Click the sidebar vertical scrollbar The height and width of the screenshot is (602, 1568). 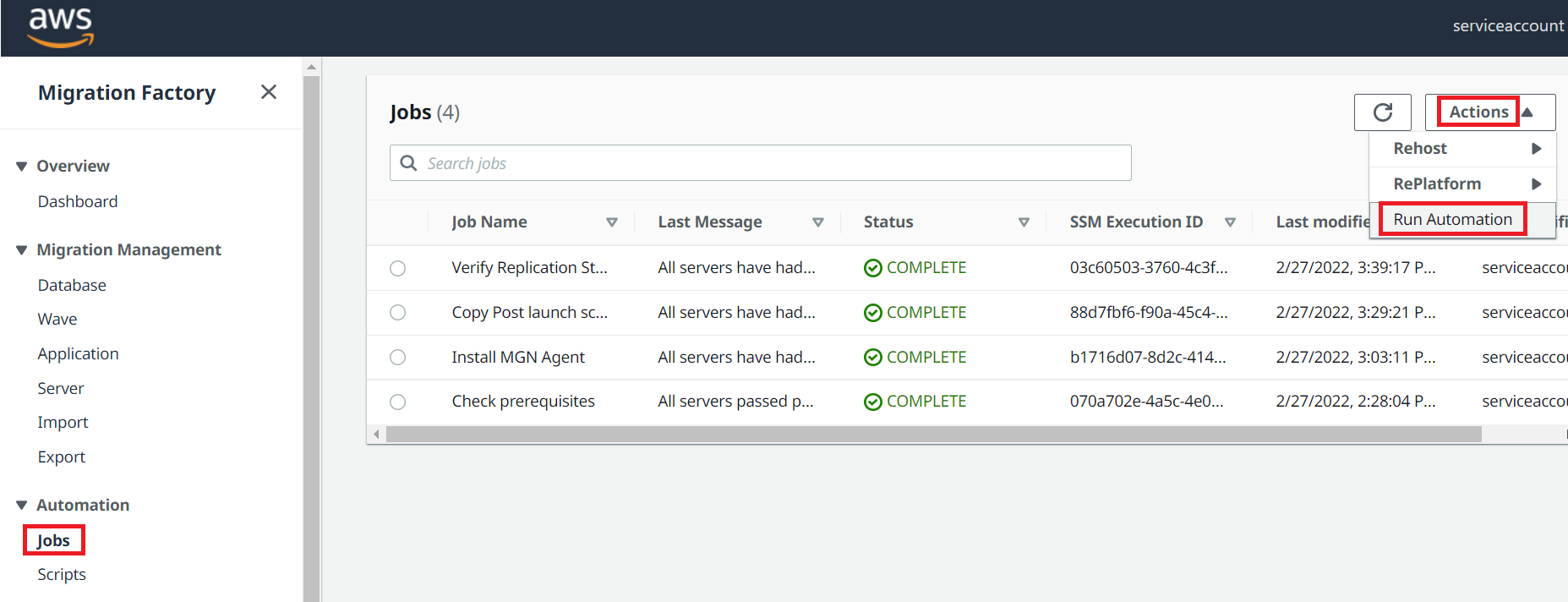(312, 338)
